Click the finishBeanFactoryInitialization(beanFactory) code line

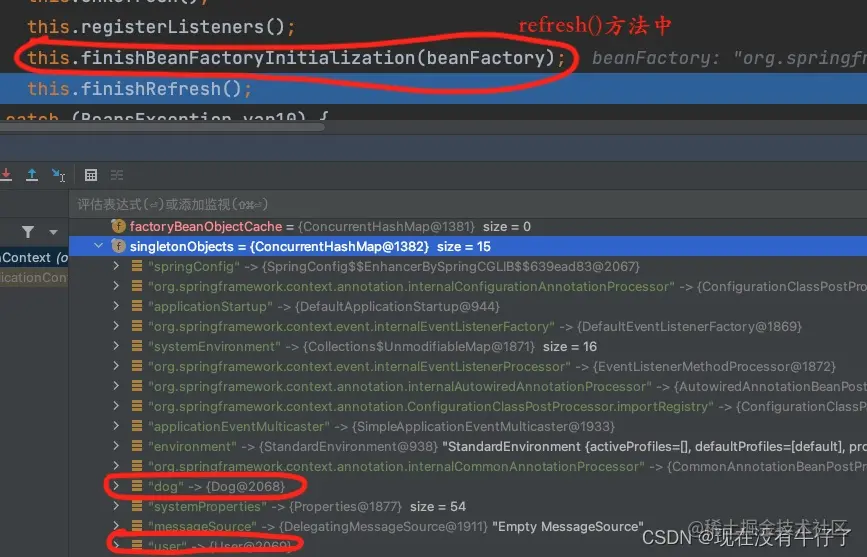tap(296, 58)
